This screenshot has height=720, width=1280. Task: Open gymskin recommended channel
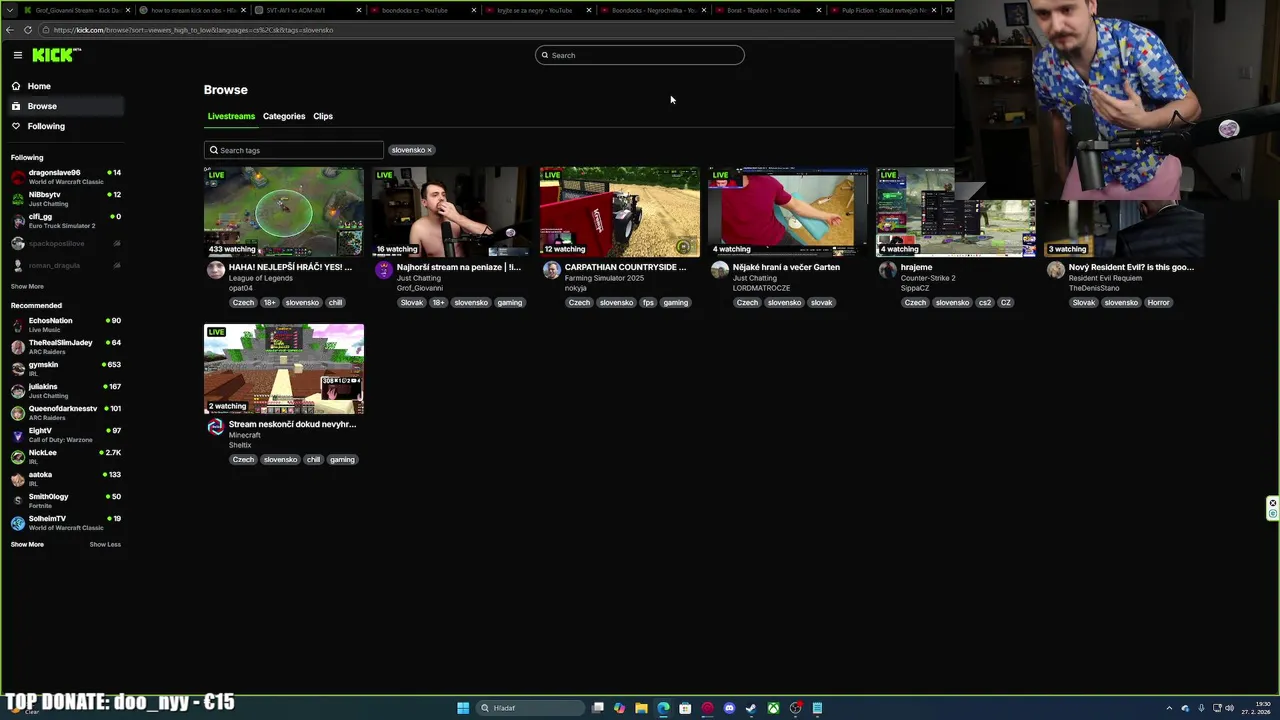[x=66, y=369]
